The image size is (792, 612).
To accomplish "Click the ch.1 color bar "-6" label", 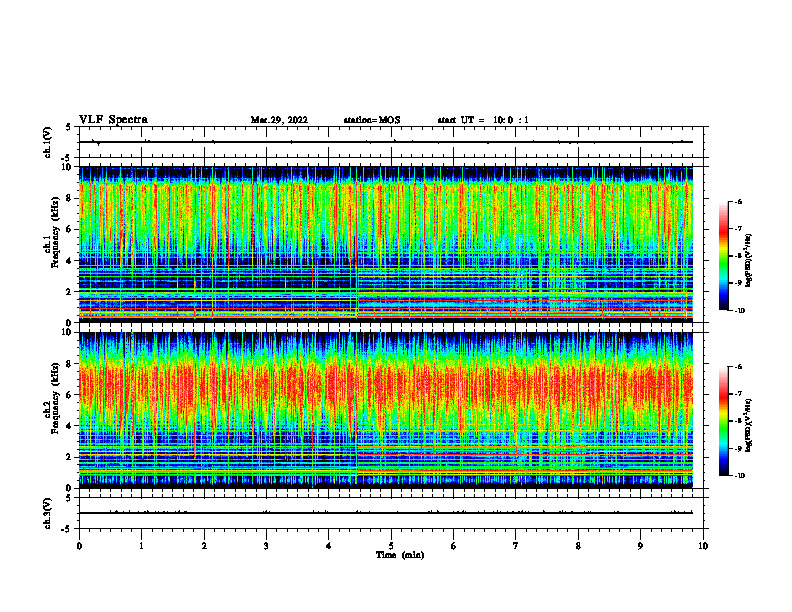I will coord(738,201).
